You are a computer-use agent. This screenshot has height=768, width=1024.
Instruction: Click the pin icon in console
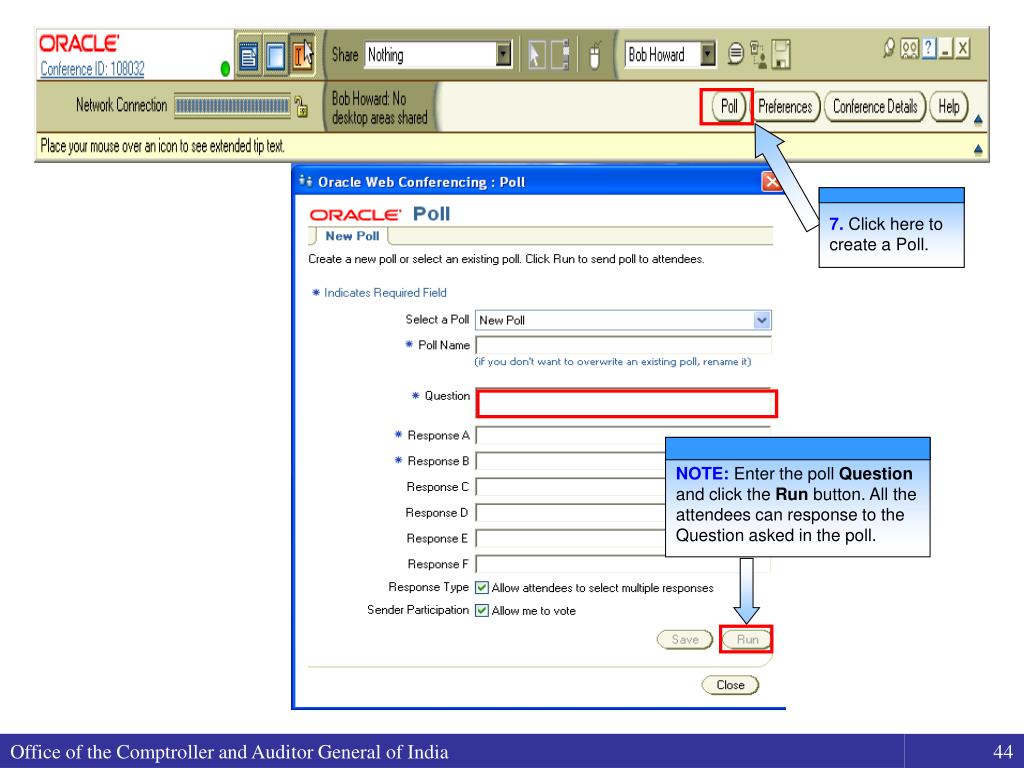[x=888, y=47]
